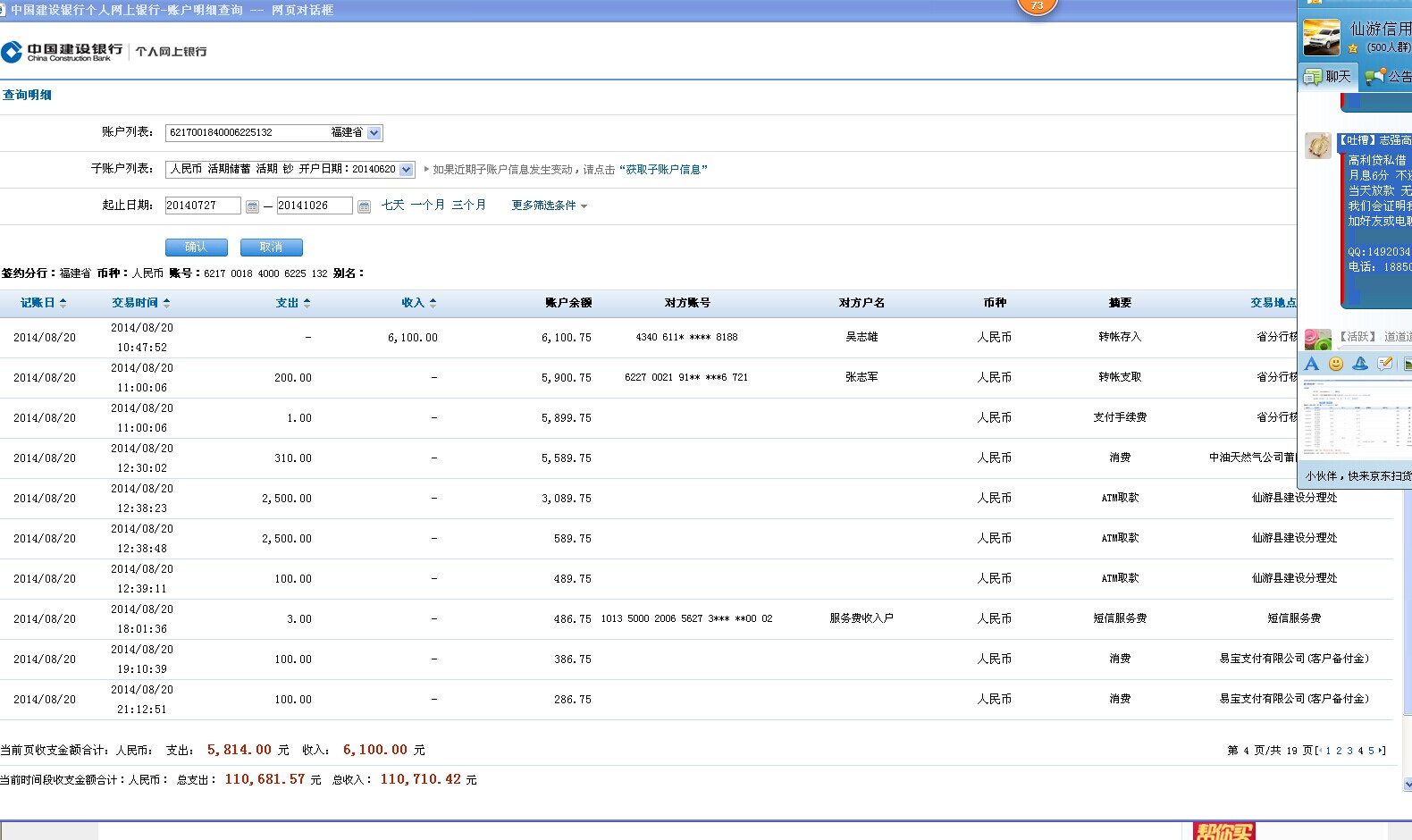Image resolution: width=1412 pixels, height=840 pixels.
Task: Sort transactions by 支出 column
Action: pyautogui.click(x=292, y=303)
